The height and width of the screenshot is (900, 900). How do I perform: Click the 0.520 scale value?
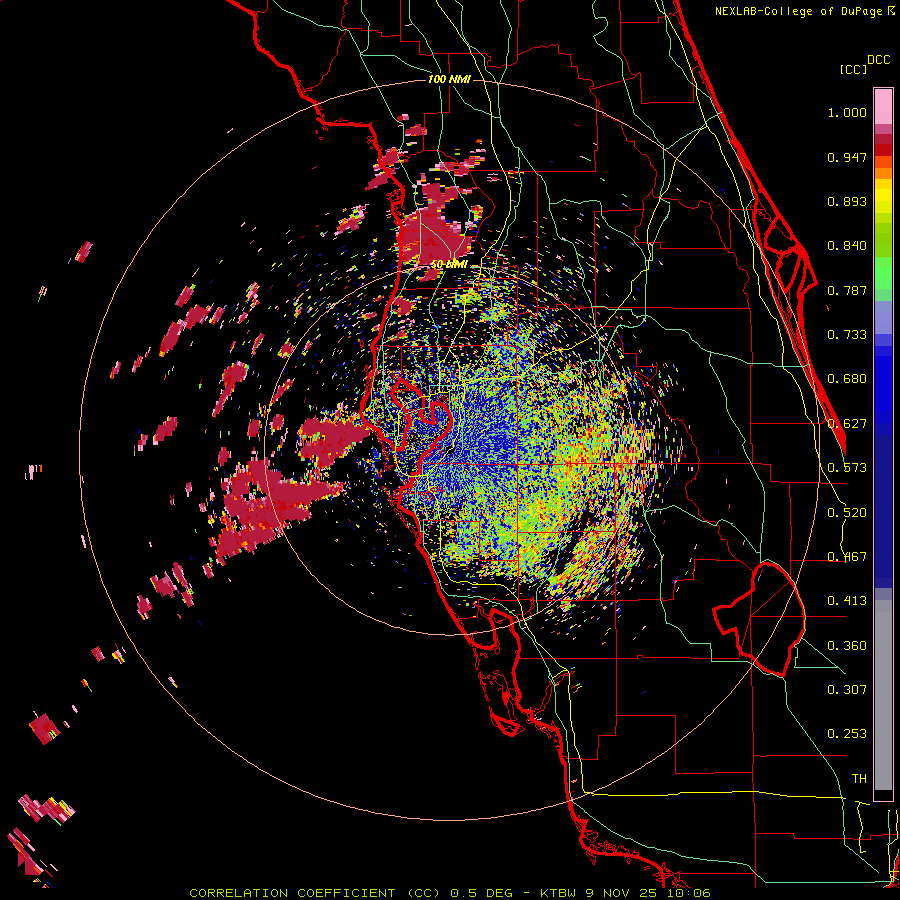[847, 513]
